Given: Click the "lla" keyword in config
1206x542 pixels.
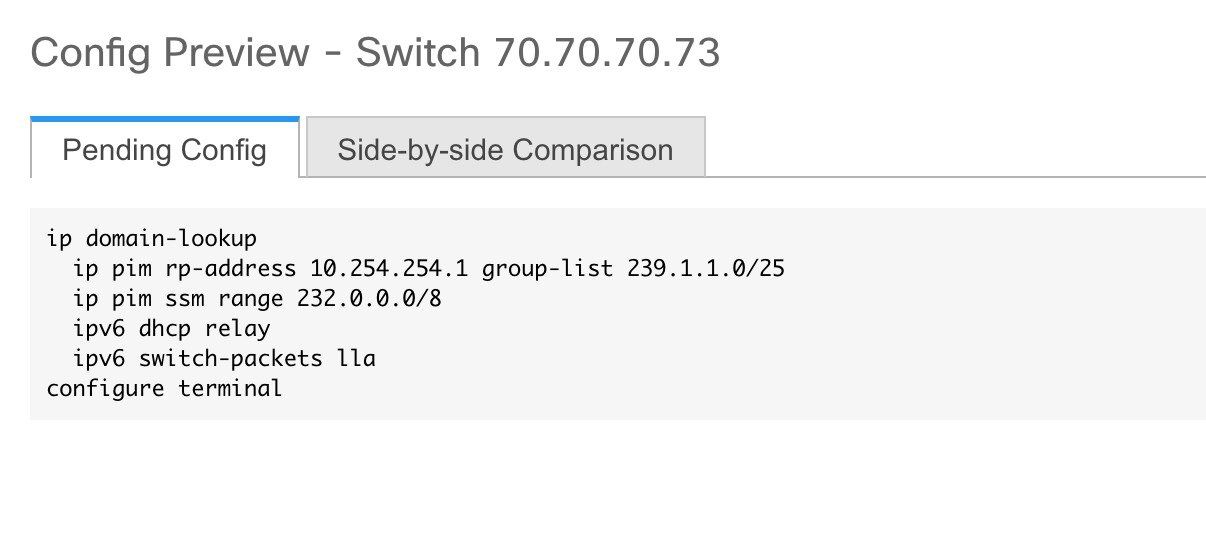Looking at the screenshot, I should [x=356, y=357].
